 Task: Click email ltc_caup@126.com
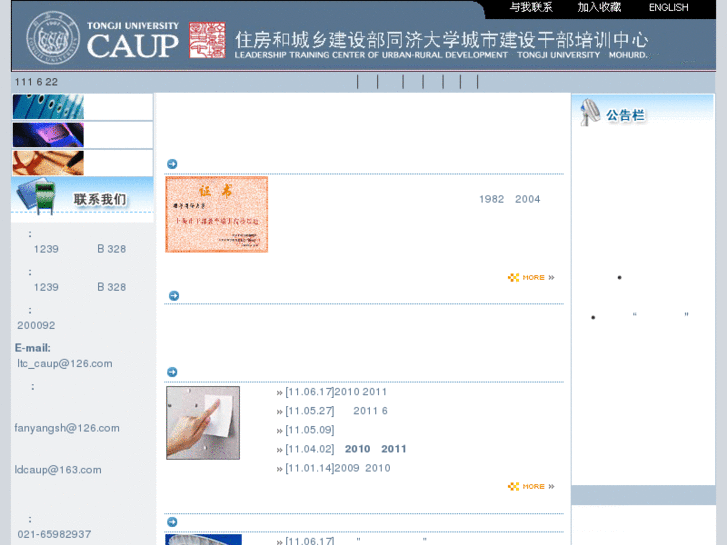pos(64,363)
